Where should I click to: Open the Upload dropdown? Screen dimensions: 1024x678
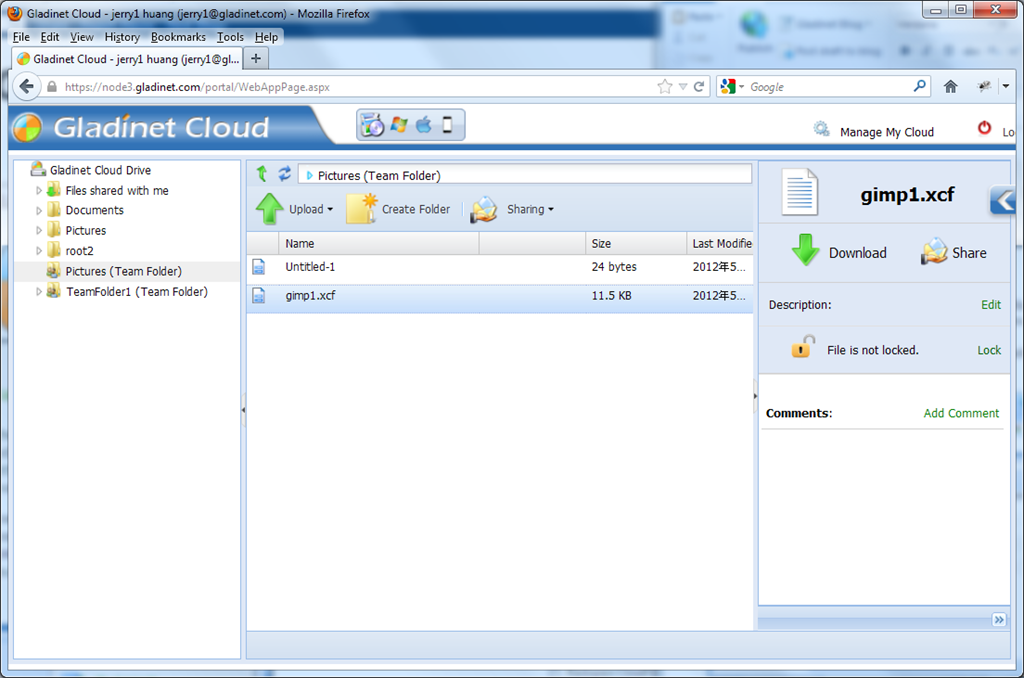[x=311, y=209]
